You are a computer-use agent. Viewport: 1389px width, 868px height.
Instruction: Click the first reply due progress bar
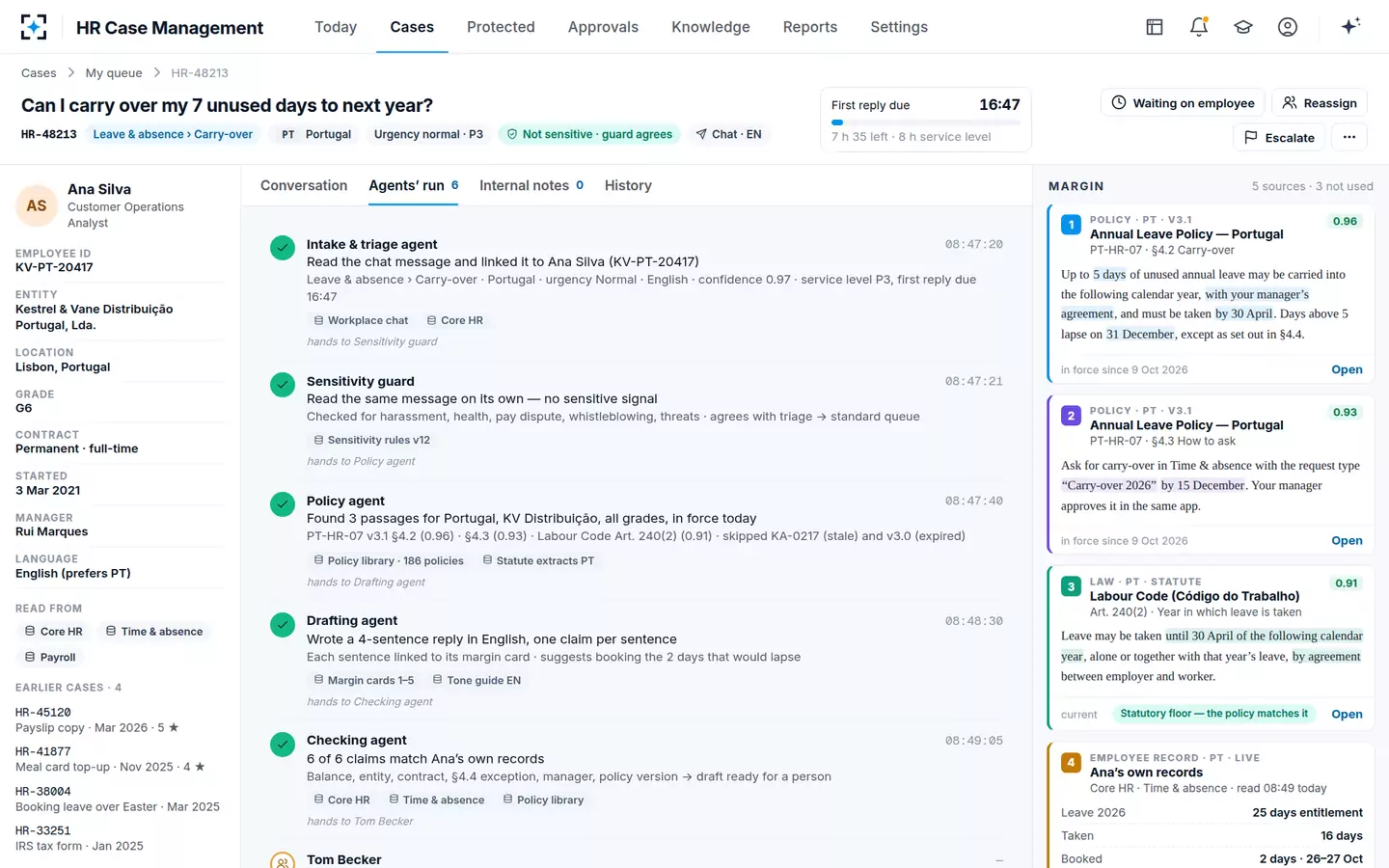(926, 122)
